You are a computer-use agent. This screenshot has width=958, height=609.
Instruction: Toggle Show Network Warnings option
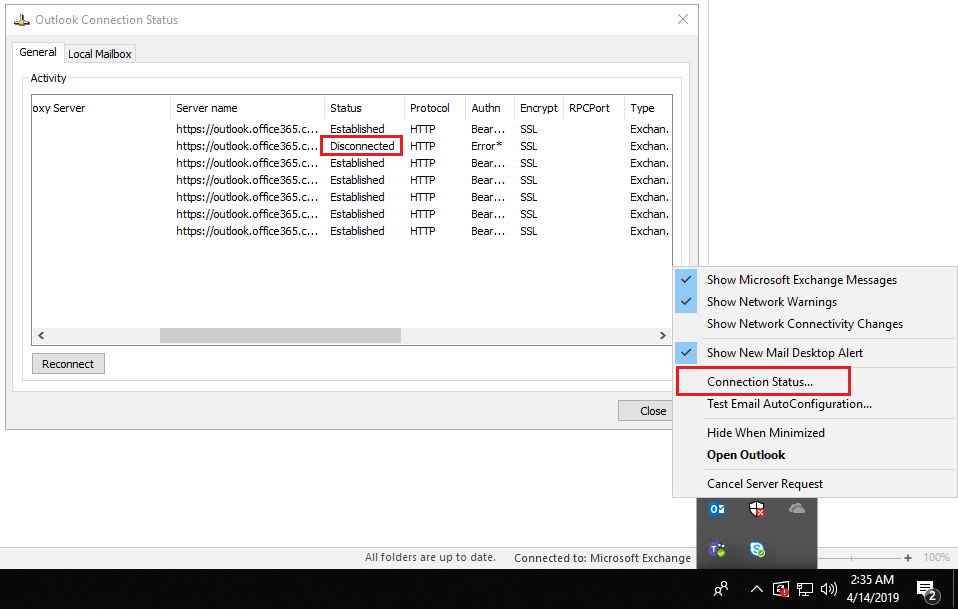pyautogui.click(x=815, y=302)
